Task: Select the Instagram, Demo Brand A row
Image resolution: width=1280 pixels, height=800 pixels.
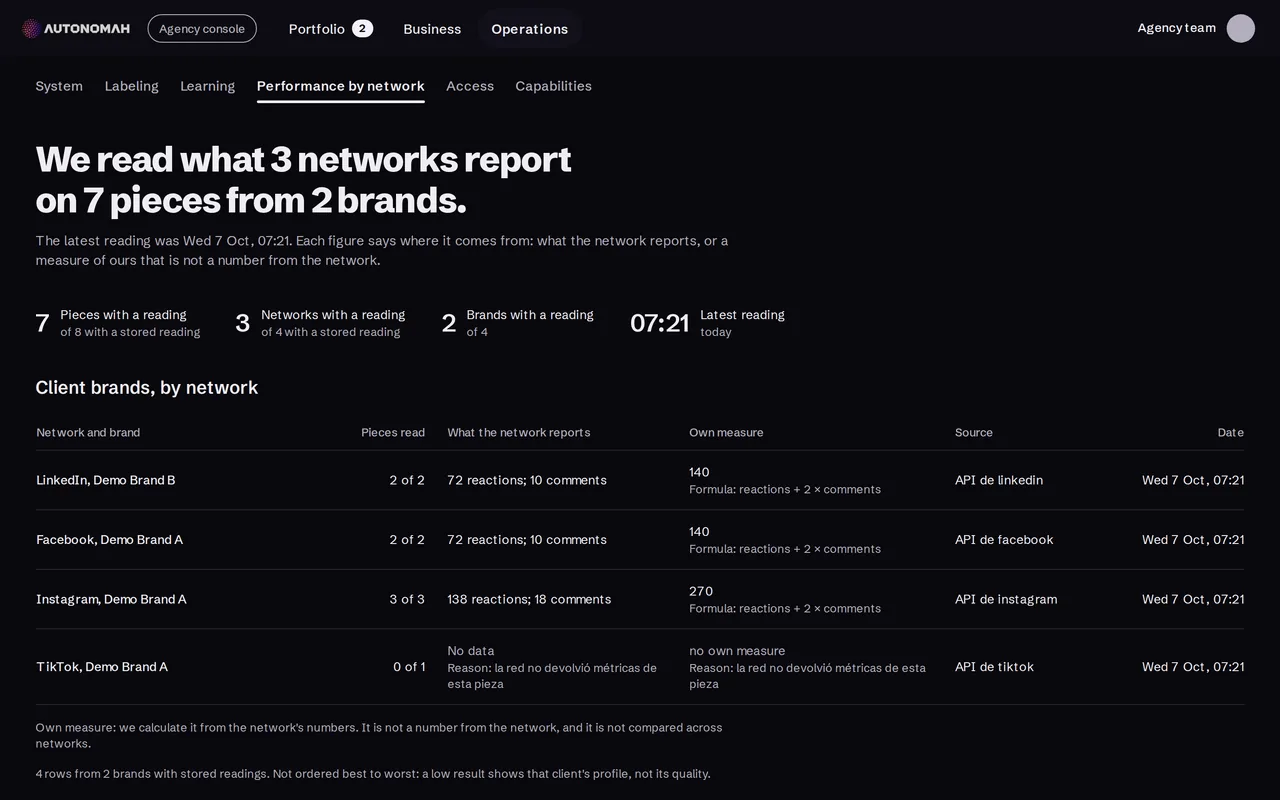Action: [x=640, y=599]
